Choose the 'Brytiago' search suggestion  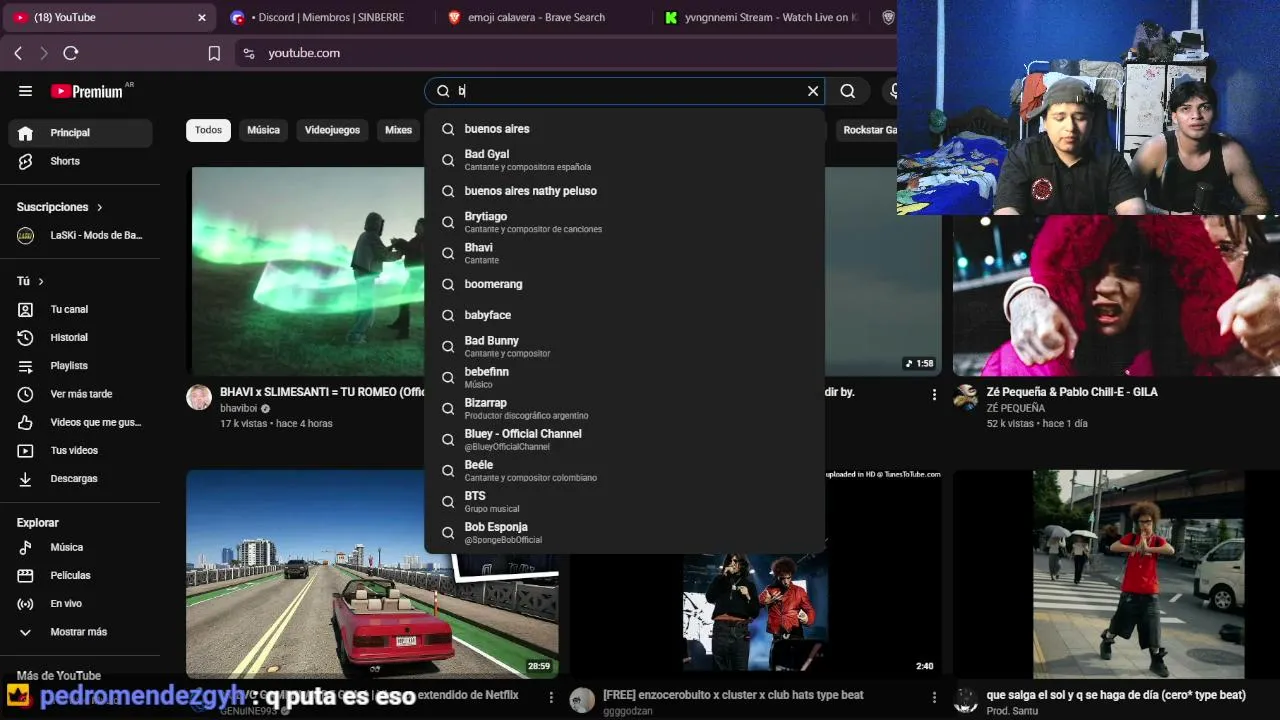coord(625,222)
